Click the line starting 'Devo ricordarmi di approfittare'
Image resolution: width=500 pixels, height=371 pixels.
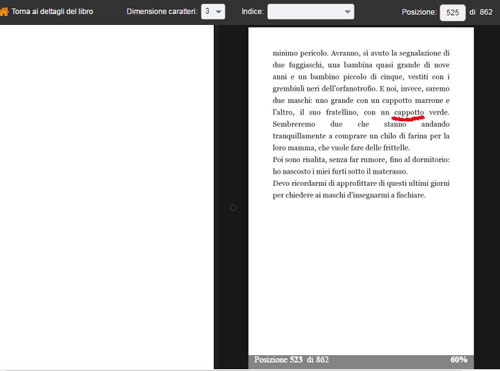(361, 183)
